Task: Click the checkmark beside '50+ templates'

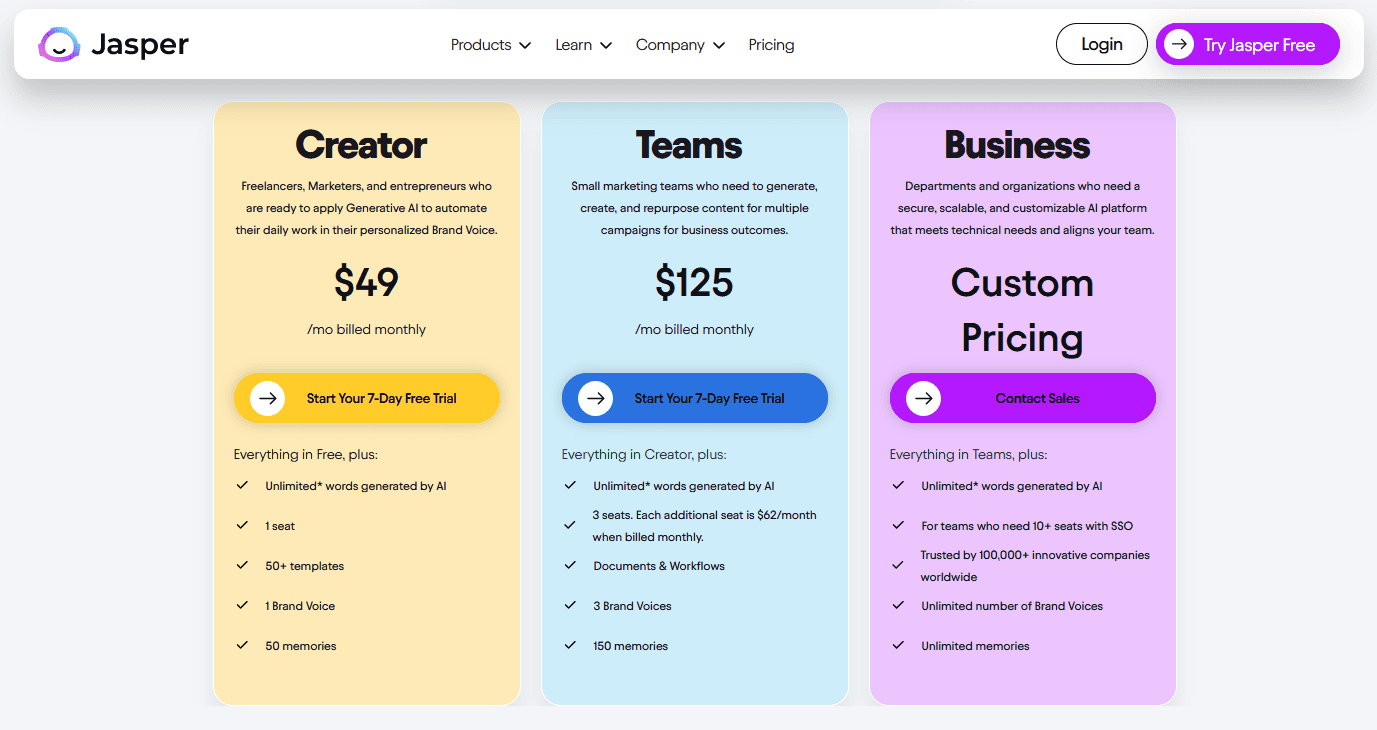Action: click(242, 565)
